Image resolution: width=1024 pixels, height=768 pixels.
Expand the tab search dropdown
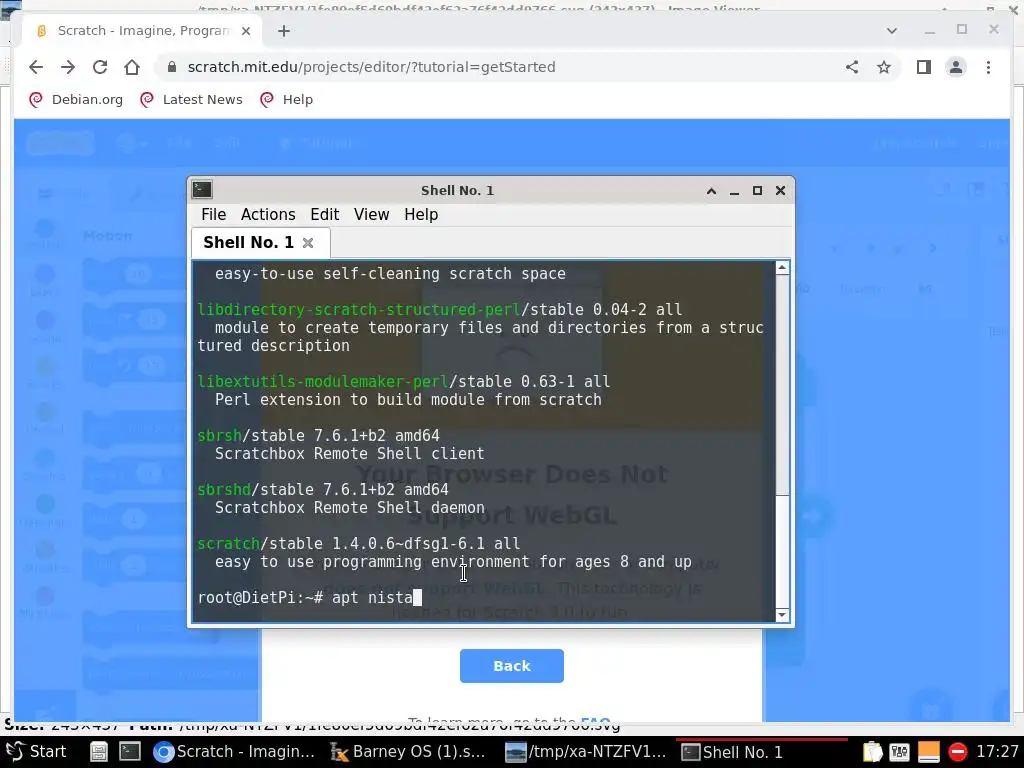(x=891, y=31)
